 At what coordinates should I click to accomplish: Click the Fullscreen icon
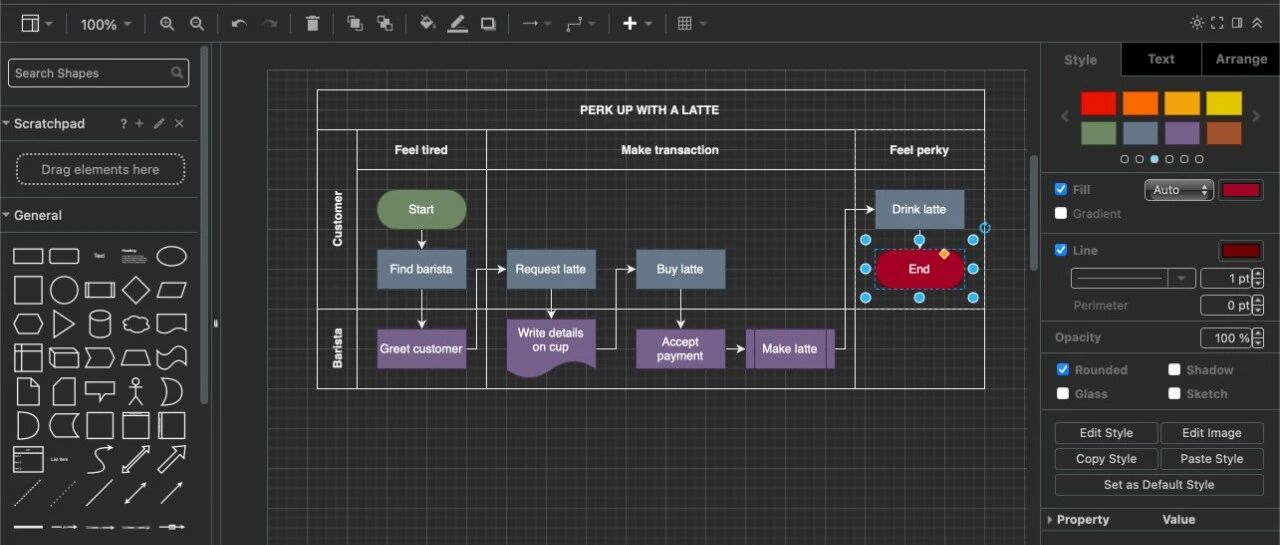(1217, 23)
